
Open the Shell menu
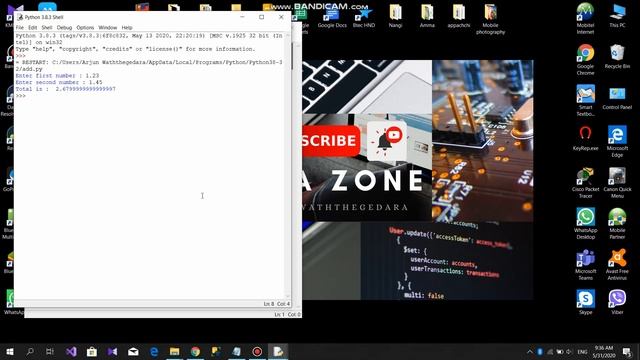tap(47, 27)
